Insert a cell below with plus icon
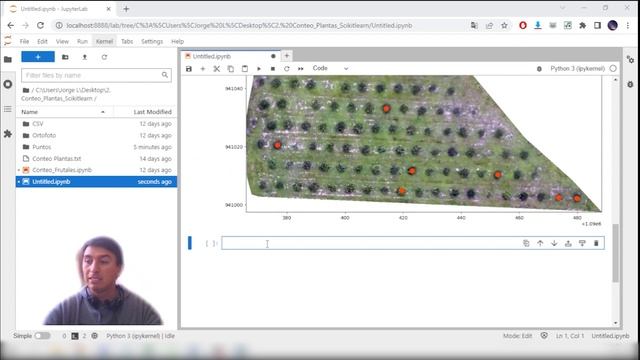This screenshot has width=640, height=360. pos(202,69)
